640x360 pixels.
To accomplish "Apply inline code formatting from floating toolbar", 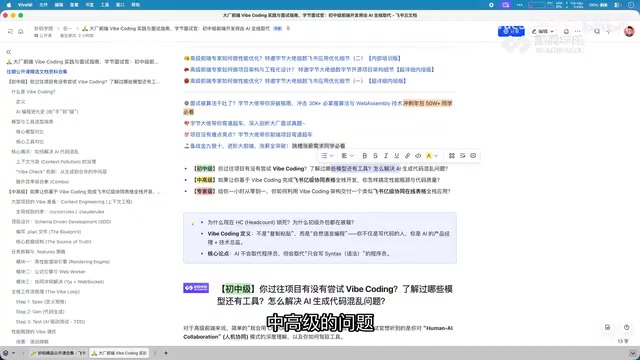I will coord(418,156).
